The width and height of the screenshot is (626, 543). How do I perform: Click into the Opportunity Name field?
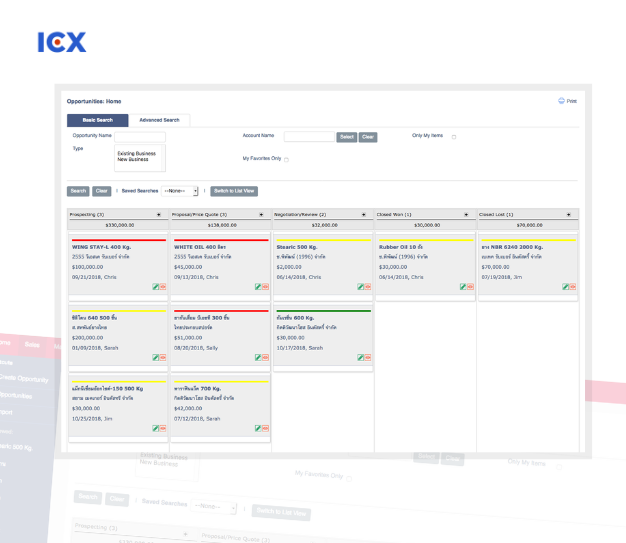(140, 136)
